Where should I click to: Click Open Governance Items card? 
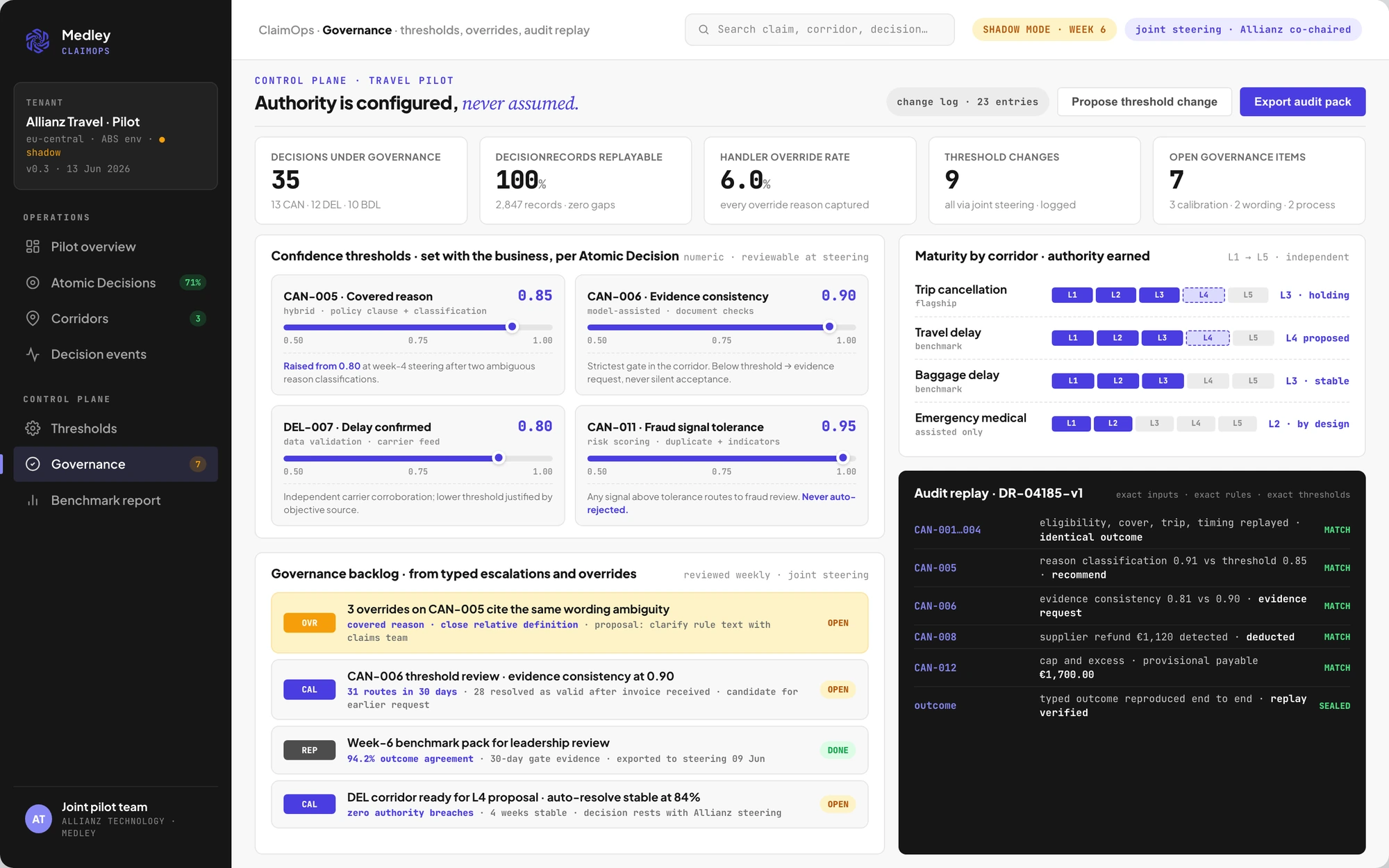1259,181
